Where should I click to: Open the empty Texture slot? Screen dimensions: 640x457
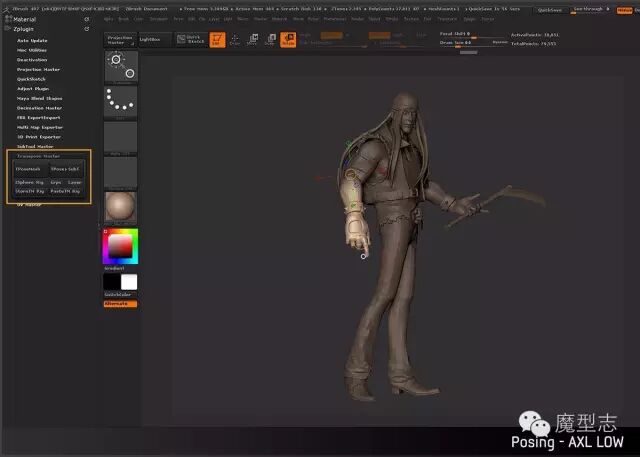[121, 174]
